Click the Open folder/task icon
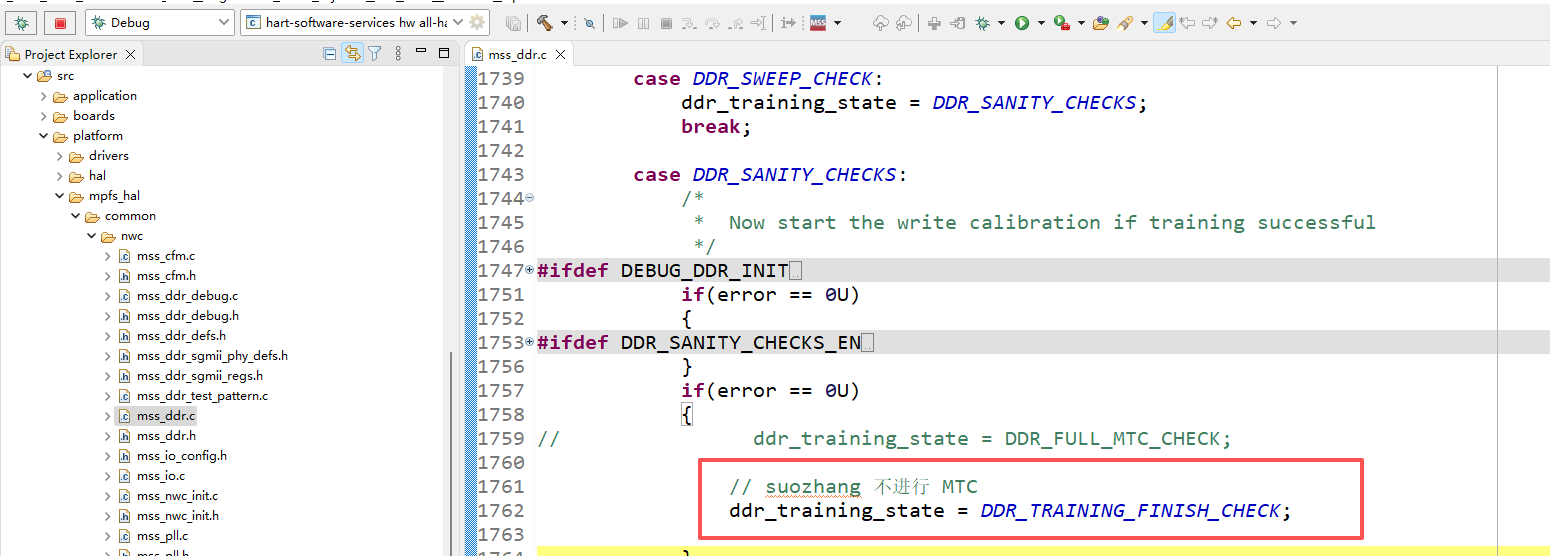1550x556 pixels. coord(1100,23)
